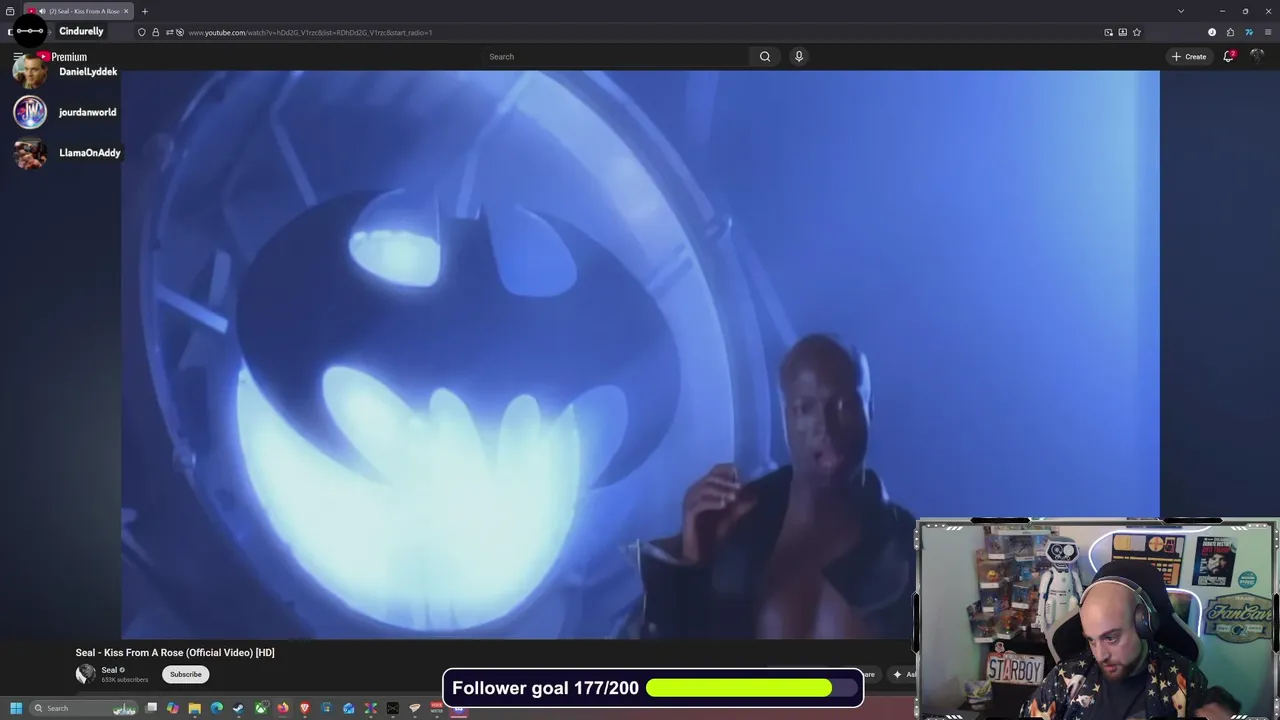Click the Seal channel avatar

tap(86, 674)
